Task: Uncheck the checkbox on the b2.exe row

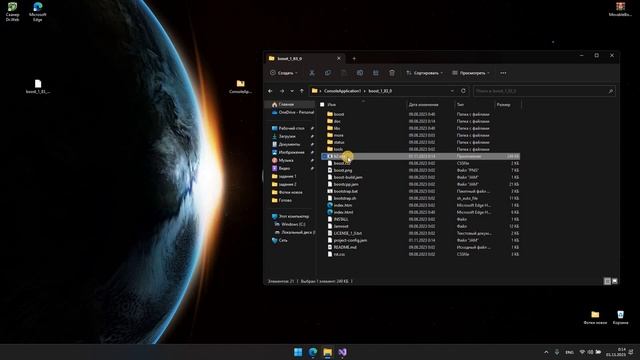Action: click(324, 156)
